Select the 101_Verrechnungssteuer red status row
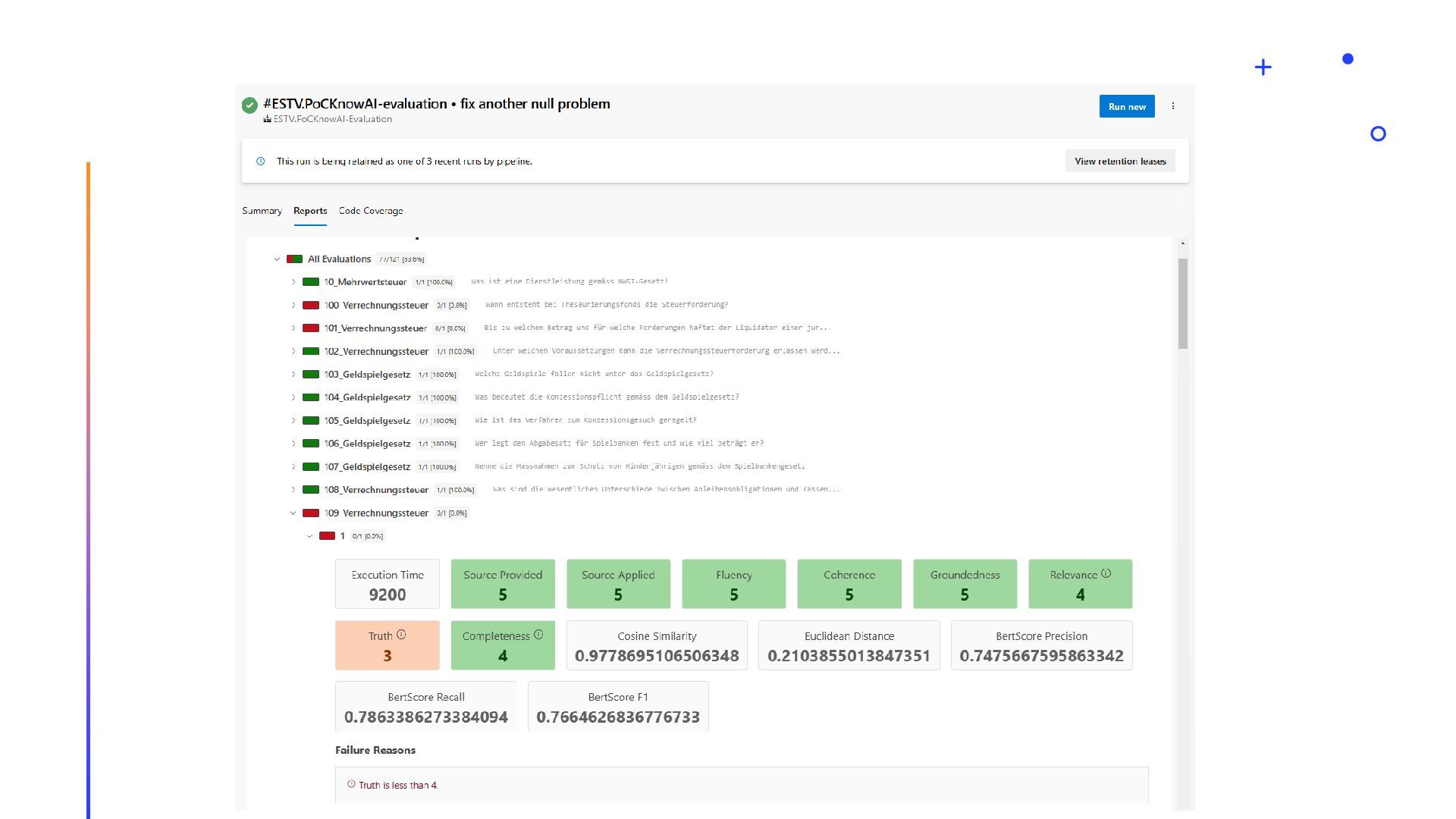This screenshot has width=1456, height=819. tap(375, 328)
